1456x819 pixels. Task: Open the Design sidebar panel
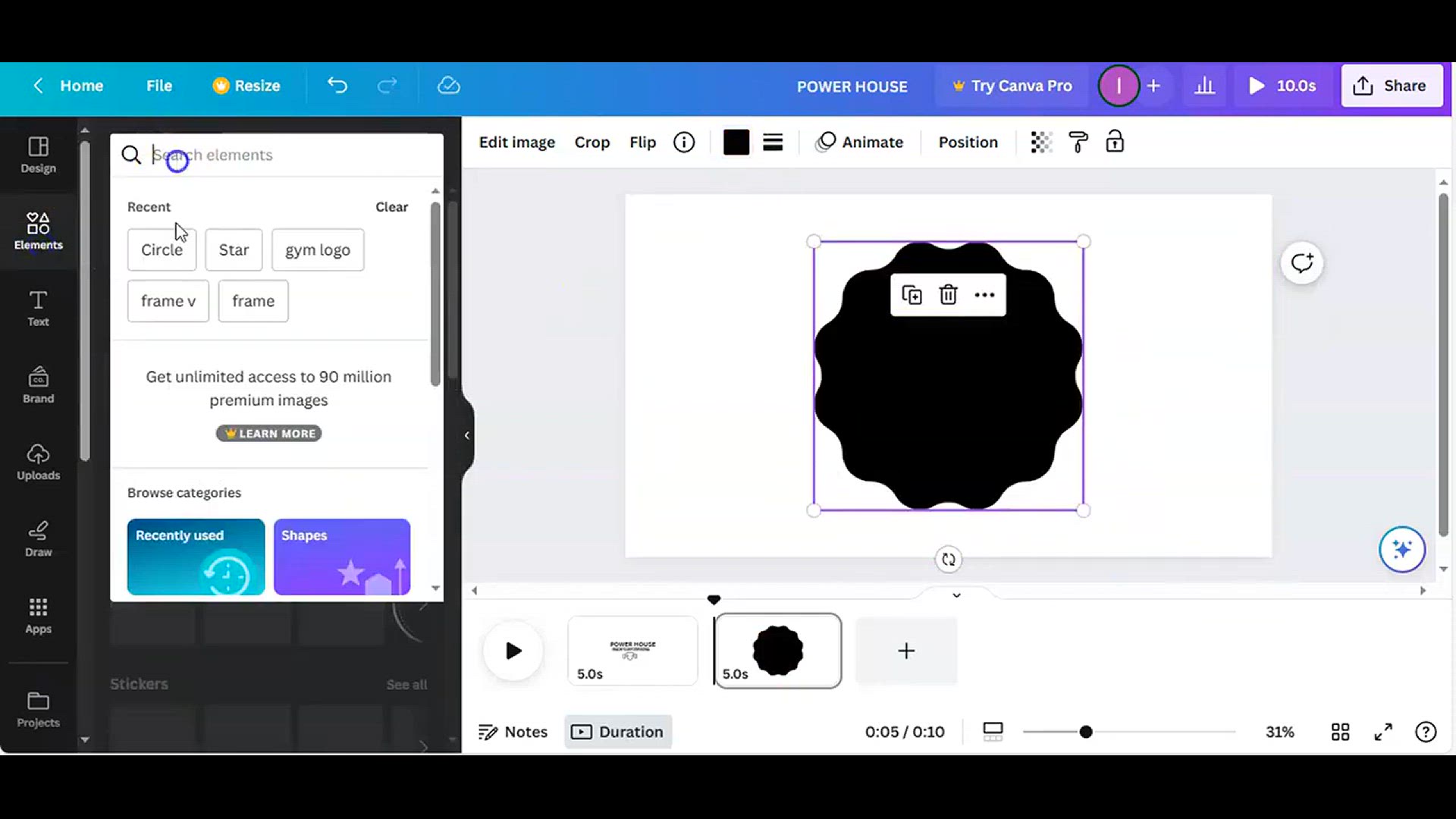click(x=38, y=155)
